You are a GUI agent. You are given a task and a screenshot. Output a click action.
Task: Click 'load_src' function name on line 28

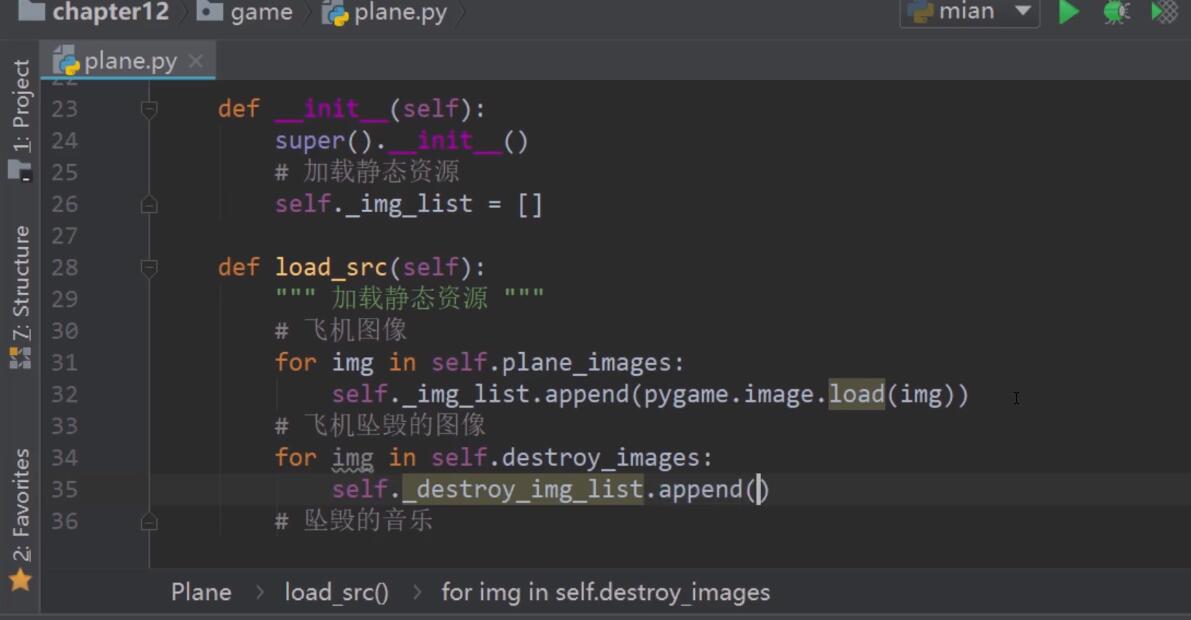(331, 267)
